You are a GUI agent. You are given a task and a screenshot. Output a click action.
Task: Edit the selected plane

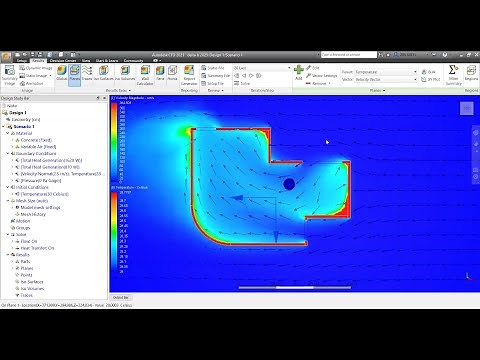tap(313, 68)
